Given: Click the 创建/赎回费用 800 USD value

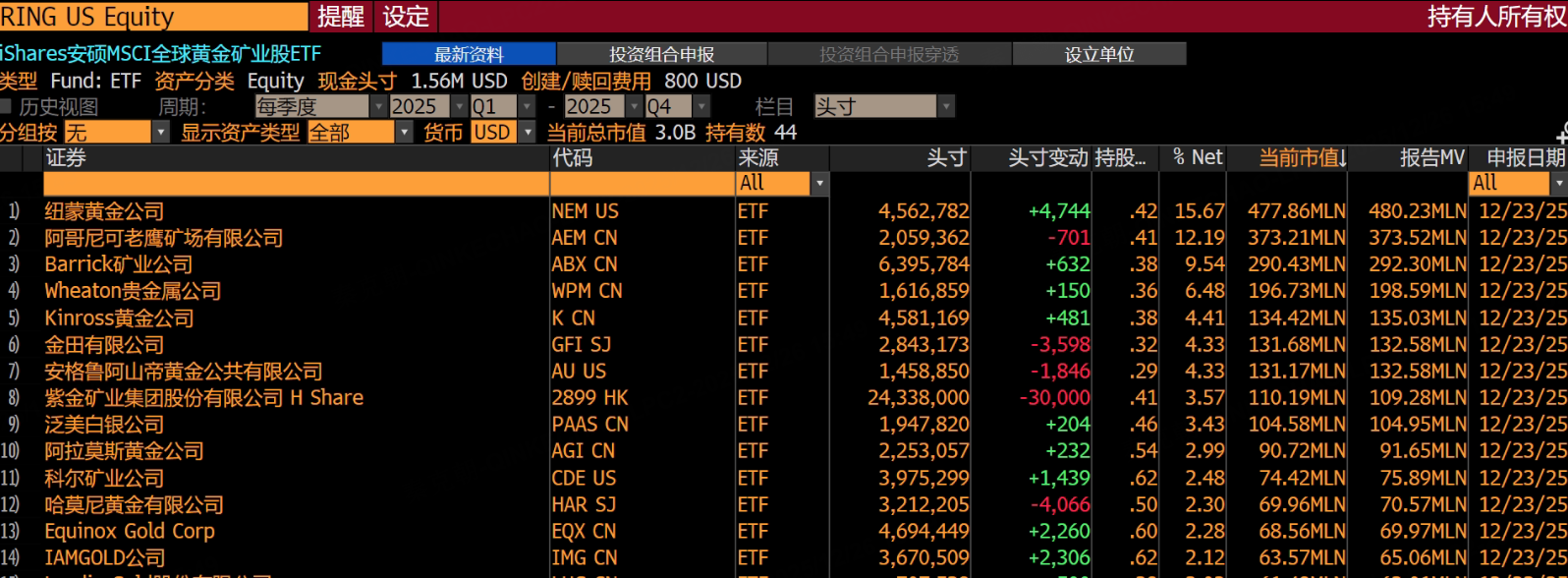Looking at the screenshot, I should click(702, 81).
